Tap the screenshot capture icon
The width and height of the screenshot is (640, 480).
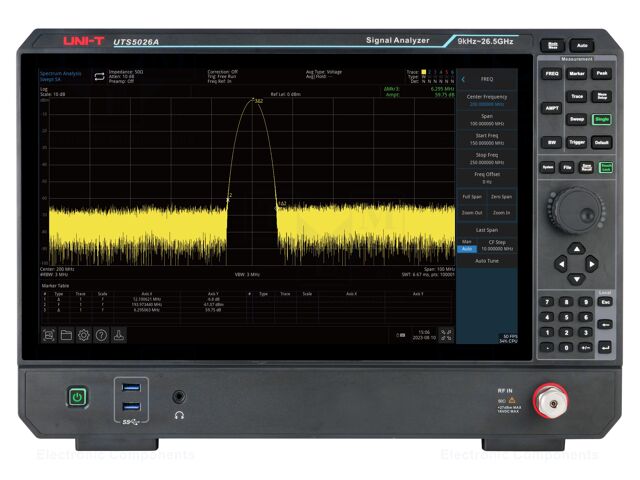tap(49, 335)
